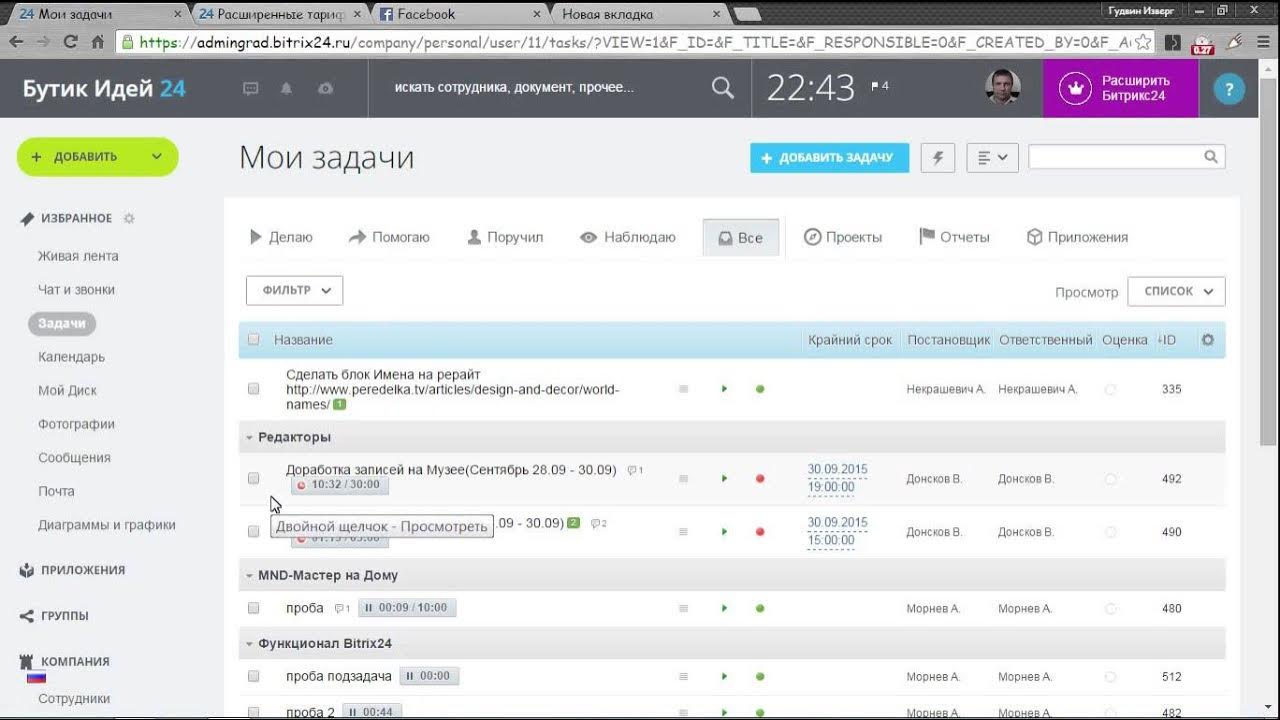Open notifications bell in header
Viewport: 1280px width, 720px height.
pyautogui.click(x=286, y=88)
